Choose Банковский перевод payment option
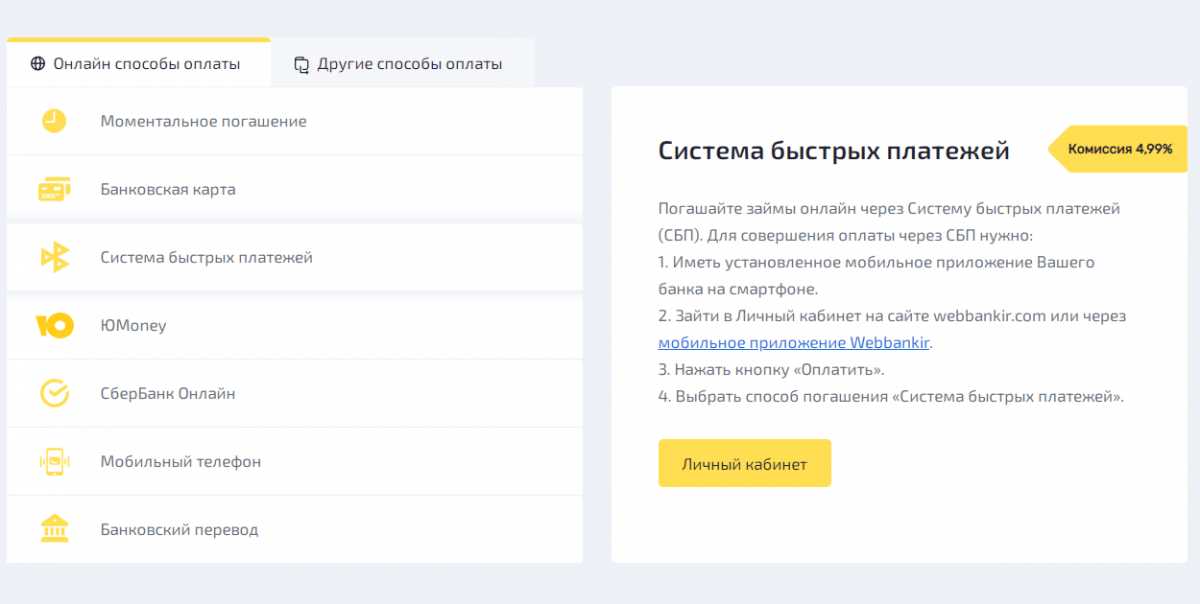Viewport: 1200px width, 604px height. click(x=294, y=529)
